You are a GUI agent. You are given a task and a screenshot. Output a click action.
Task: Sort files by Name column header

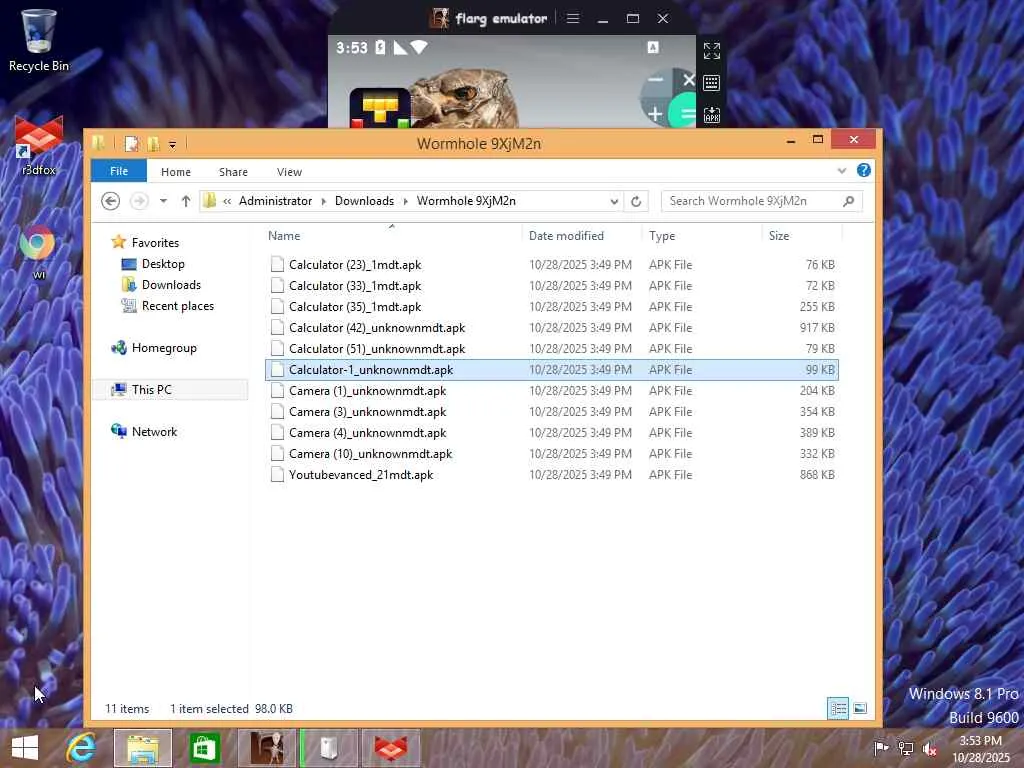392,236
